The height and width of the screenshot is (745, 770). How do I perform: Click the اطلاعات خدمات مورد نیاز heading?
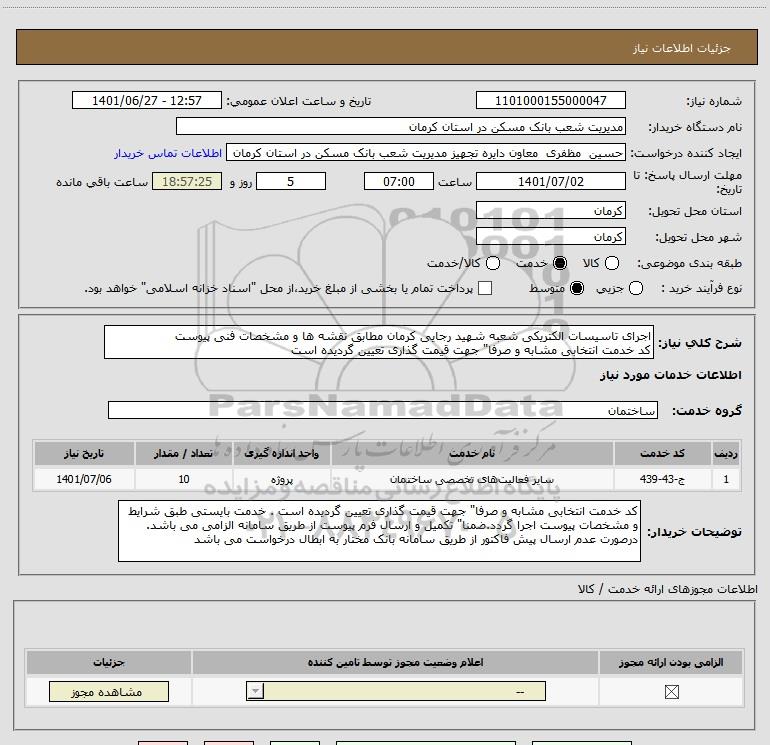pyautogui.click(x=670, y=375)
